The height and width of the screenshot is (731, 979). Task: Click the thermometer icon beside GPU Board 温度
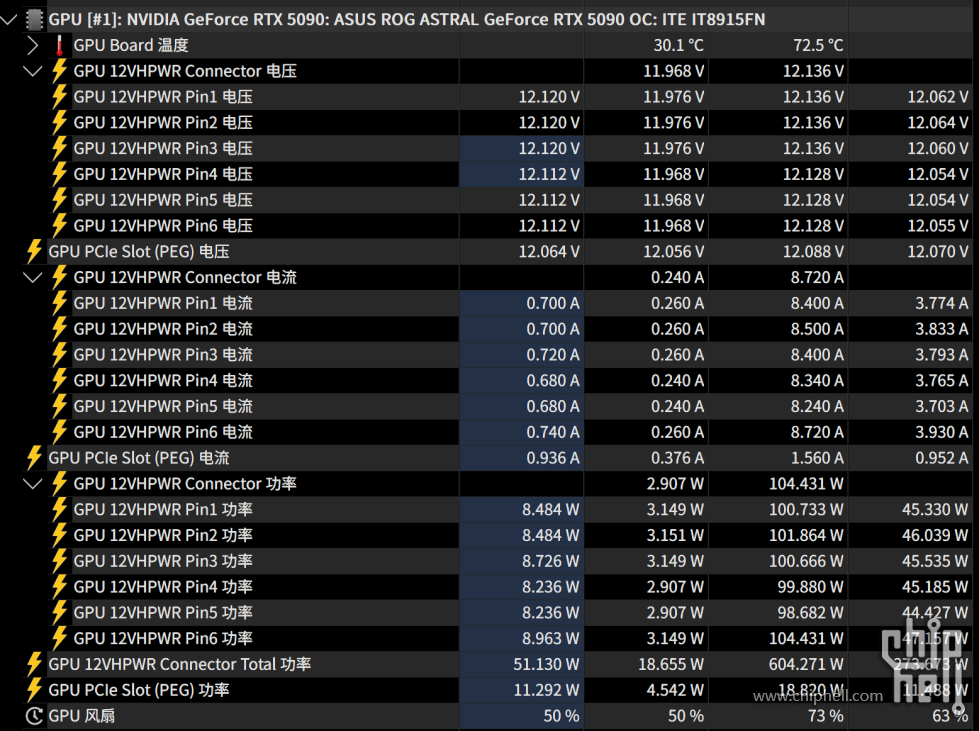tap(59, 46)
